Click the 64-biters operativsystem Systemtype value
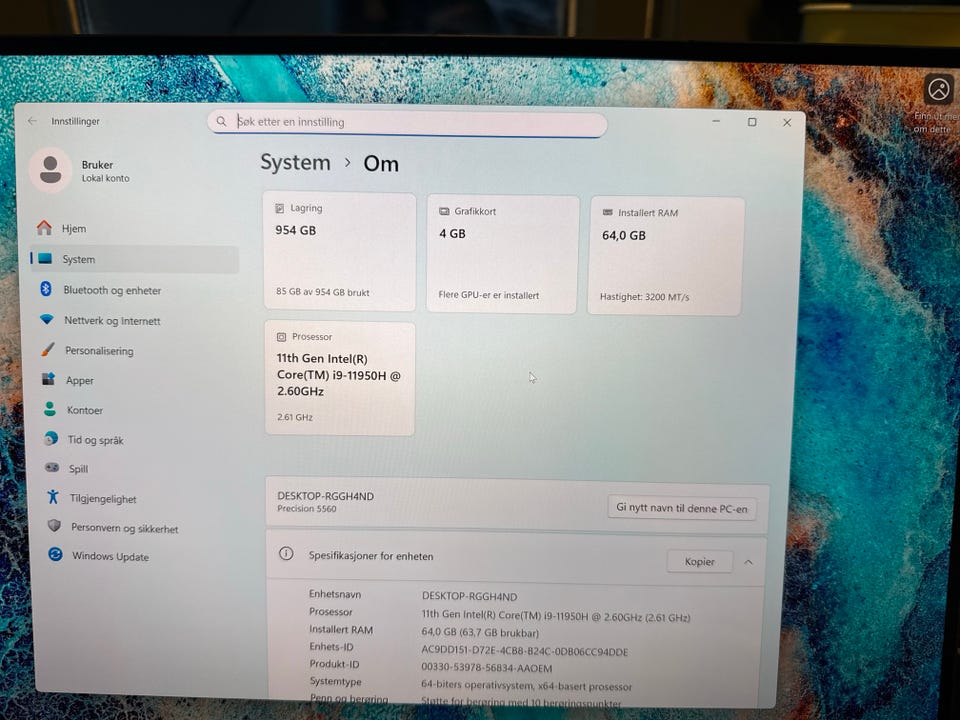 point(526,686)
